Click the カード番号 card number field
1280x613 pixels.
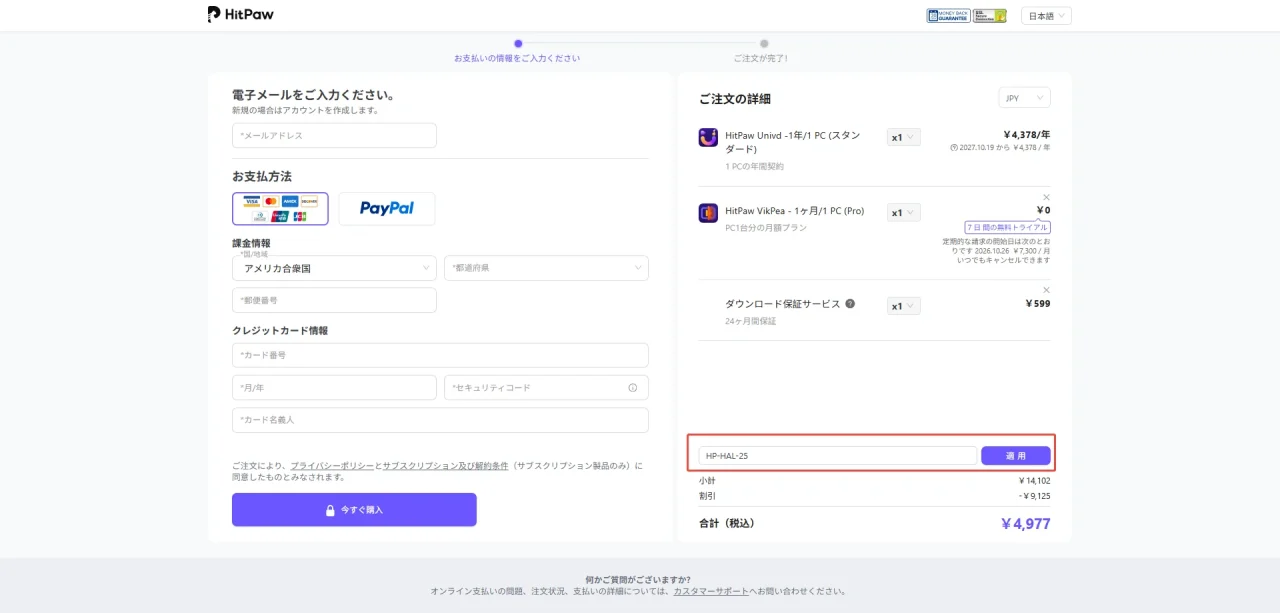point(440,355)
